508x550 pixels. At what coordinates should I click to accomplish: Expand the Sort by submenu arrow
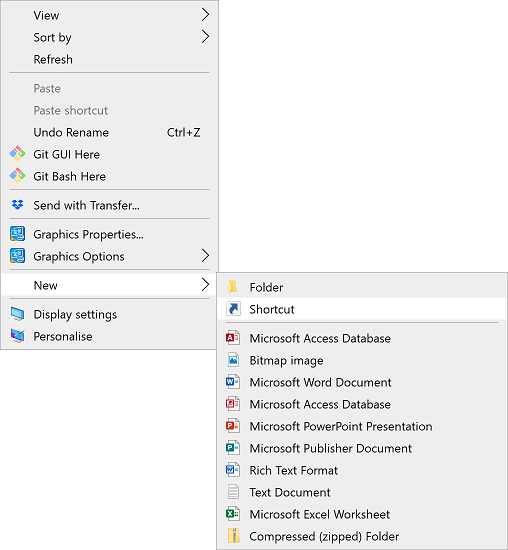pyautogui.click(x=206, y=36)
